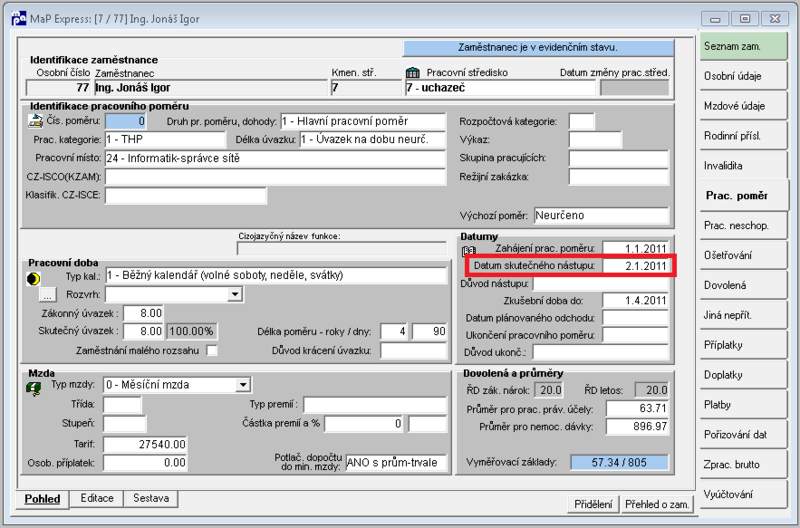Click the Čís. poměru field

pos(126,121)
